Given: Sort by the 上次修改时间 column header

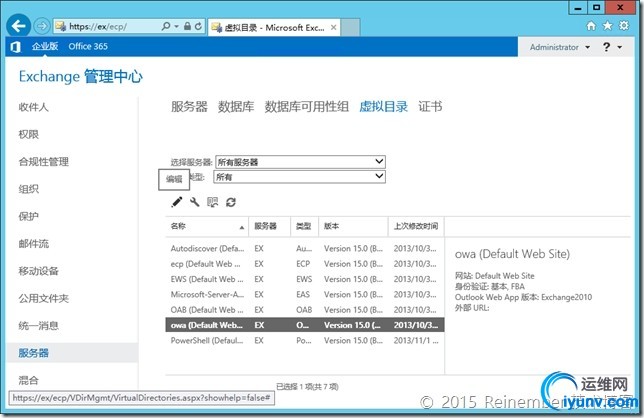Looking at the screenshot, I should click(x=416, y=226).
